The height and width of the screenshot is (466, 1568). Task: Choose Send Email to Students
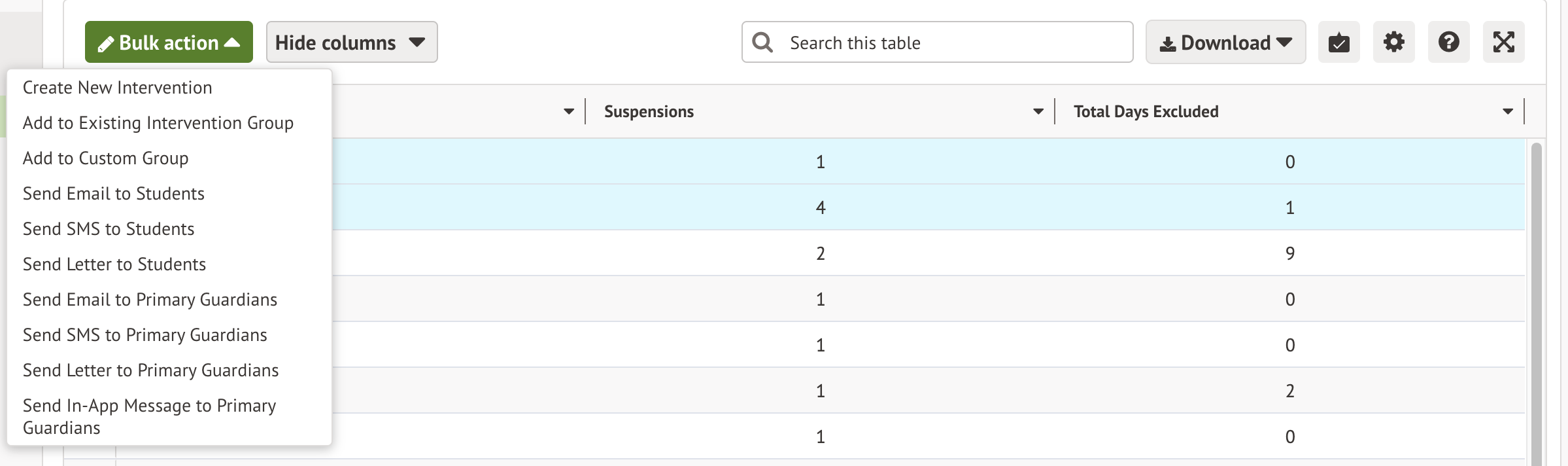pyautogui.click(x=114, y=194)
